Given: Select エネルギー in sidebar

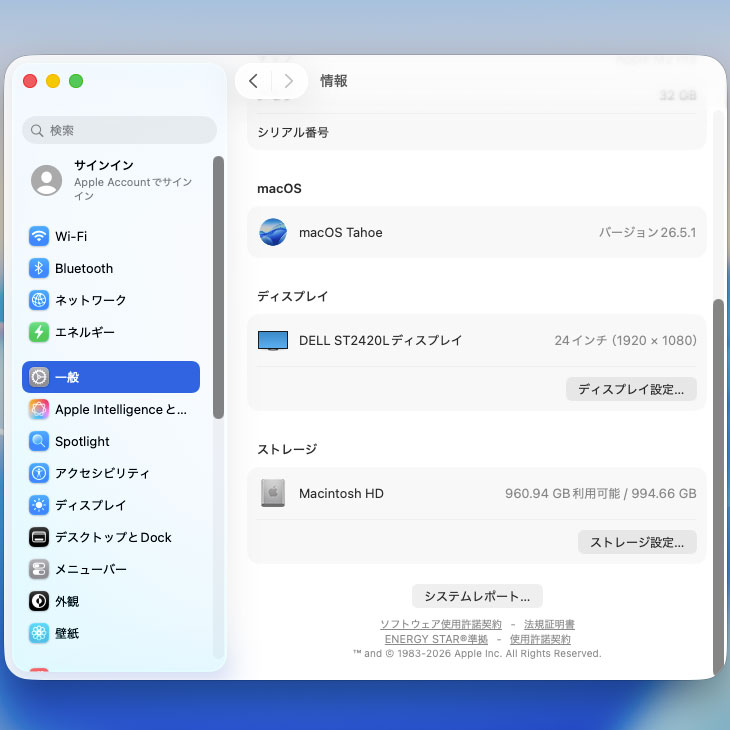Looking at the screenshot, I should pyautogui.click(x=85, y=332).
